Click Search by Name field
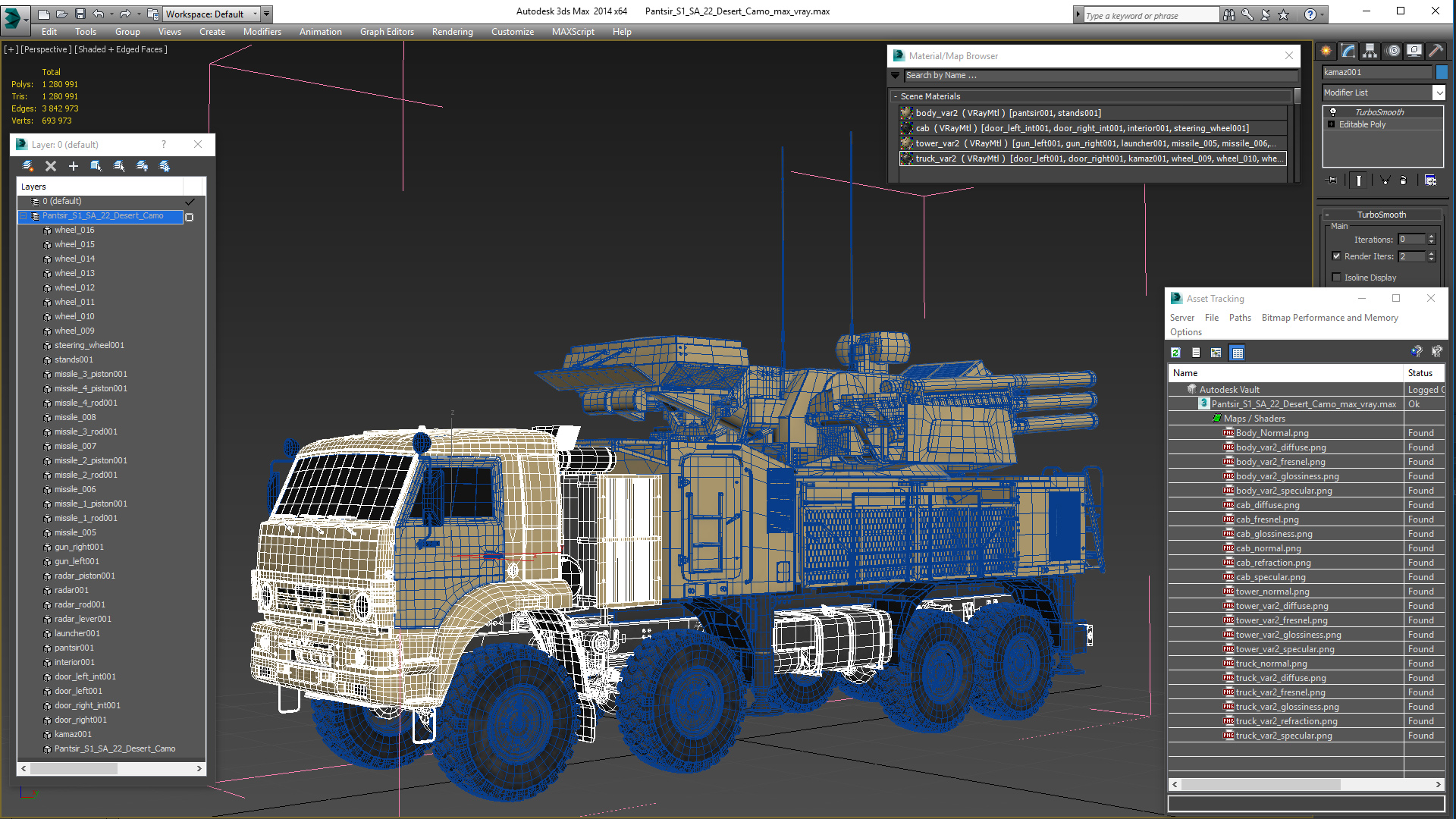The height and width of the screenshot is (819, 1456). coord(1101,75)
